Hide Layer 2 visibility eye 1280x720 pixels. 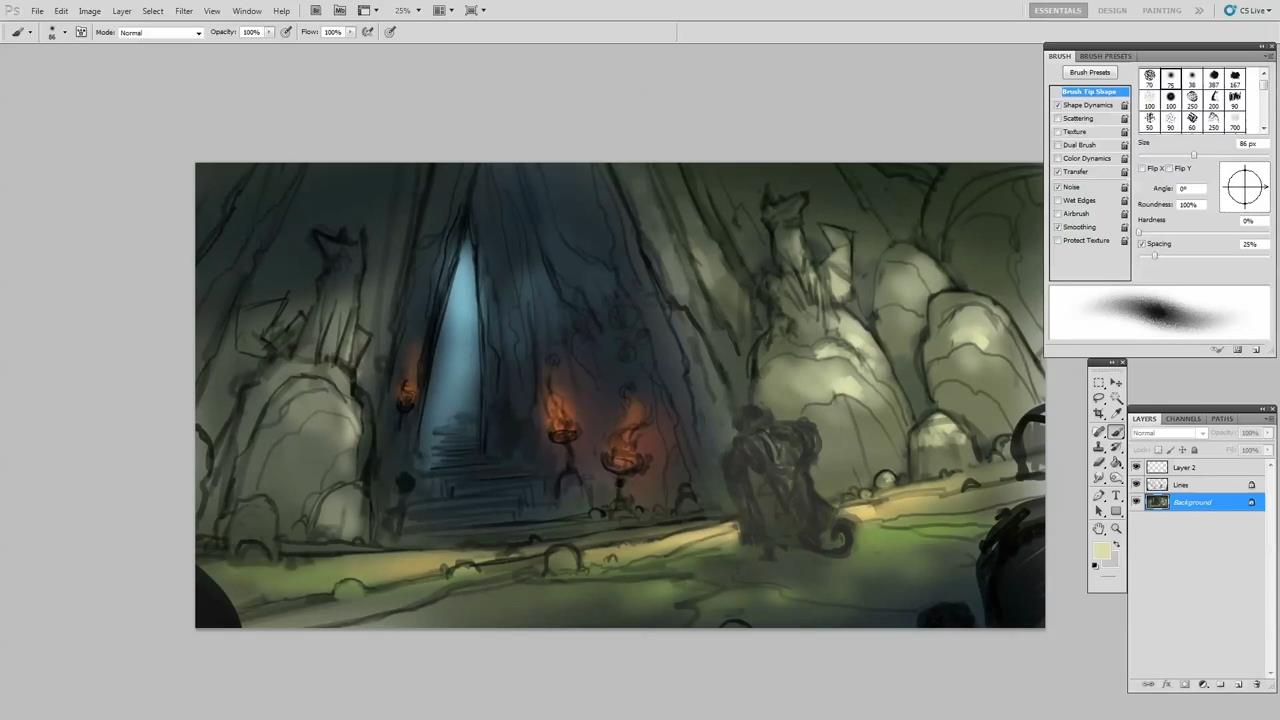point(1136,467)
